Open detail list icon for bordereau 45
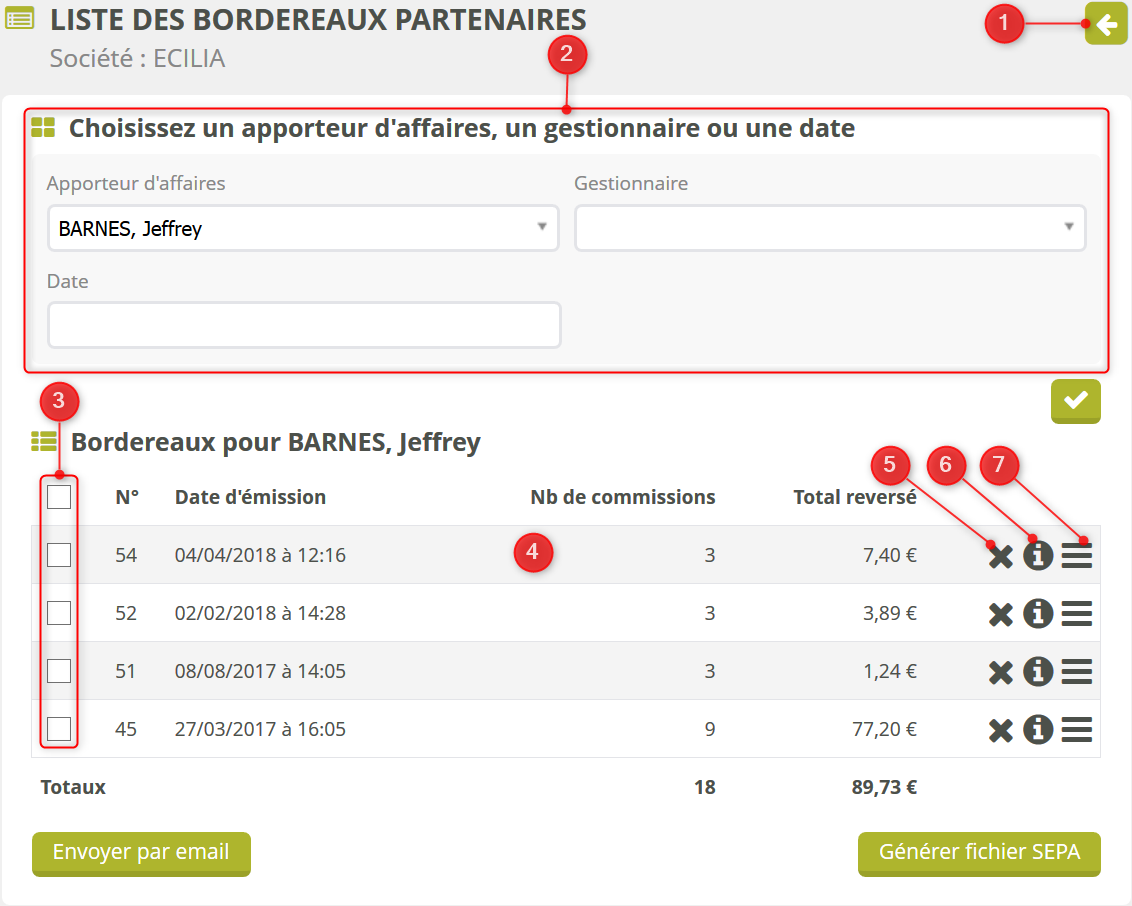The image size is (1132, 906). [1076, 730]
